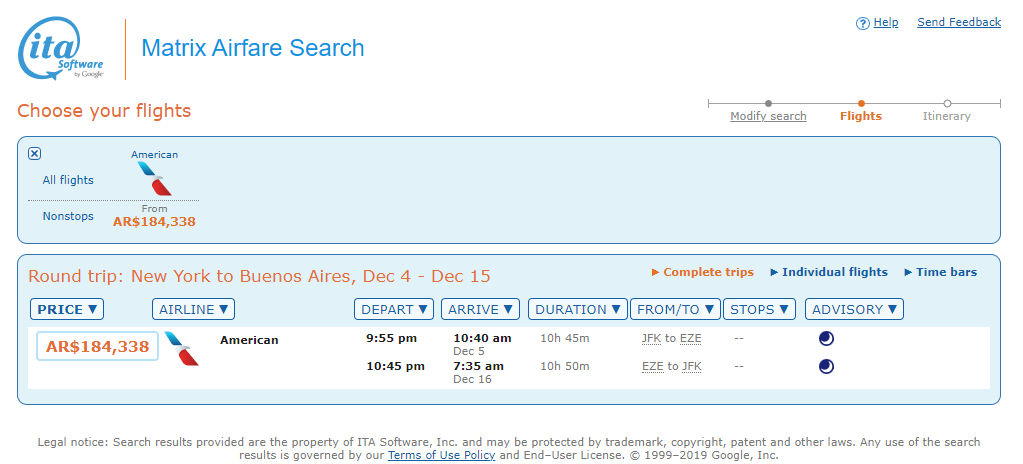Click American logo in flight result row
Viewport: 1023px width, 464px height.
tap(181, 348)
